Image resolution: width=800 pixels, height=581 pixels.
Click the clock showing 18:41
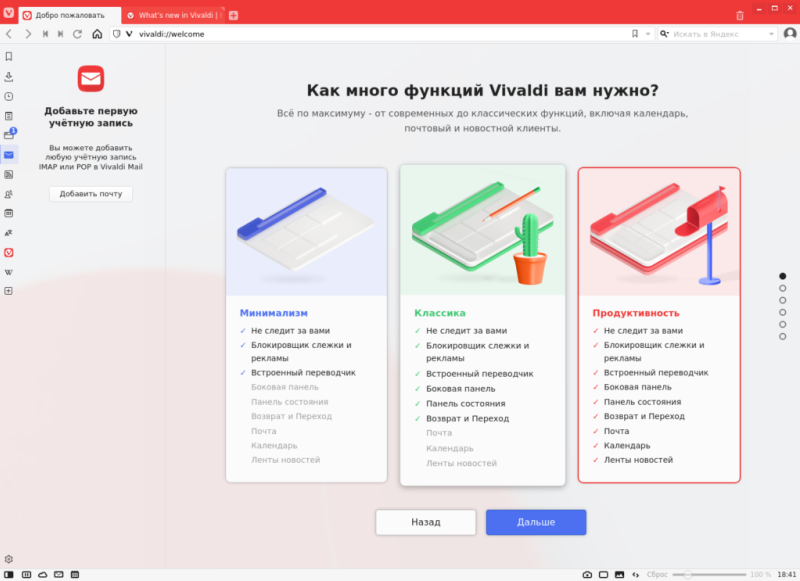tap(786, 574)
